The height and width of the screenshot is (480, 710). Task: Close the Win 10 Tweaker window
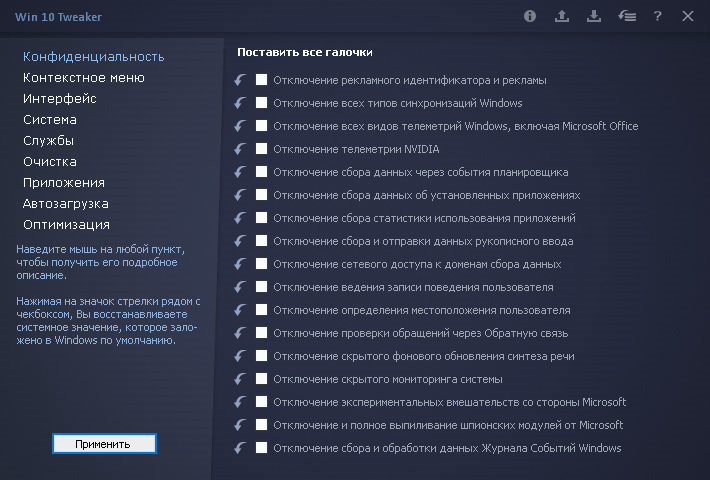click(687, 16)
